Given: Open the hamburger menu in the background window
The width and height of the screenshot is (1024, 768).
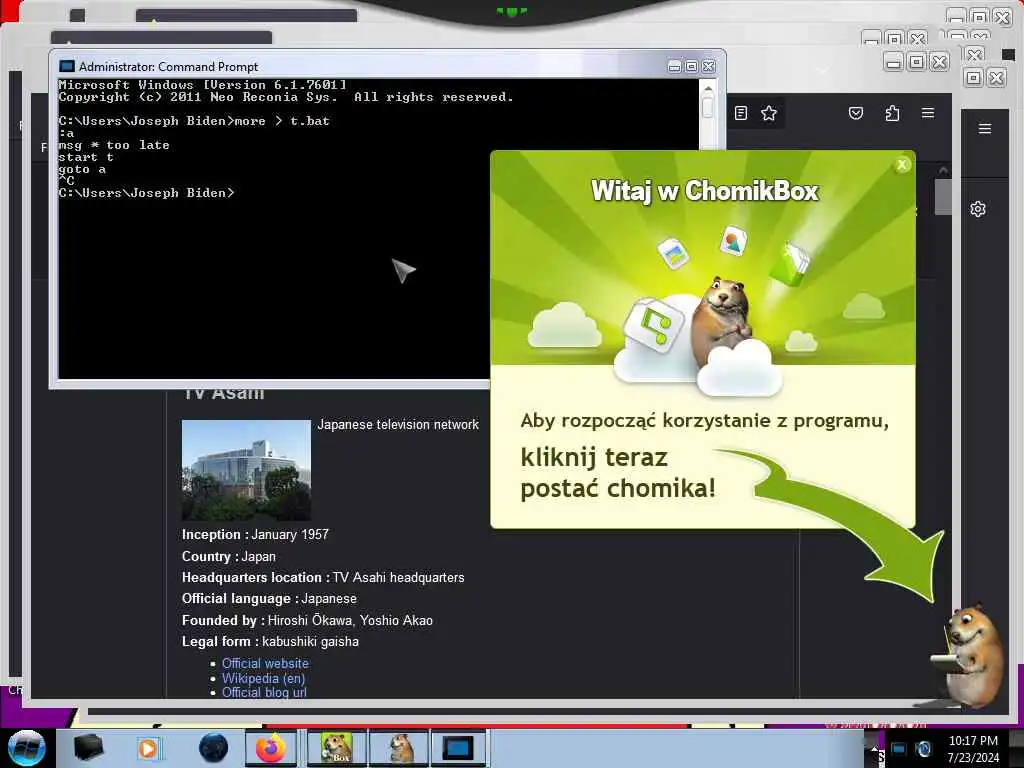Looking at the screenshot, I should pyautogui.click(x=985, y=129).
